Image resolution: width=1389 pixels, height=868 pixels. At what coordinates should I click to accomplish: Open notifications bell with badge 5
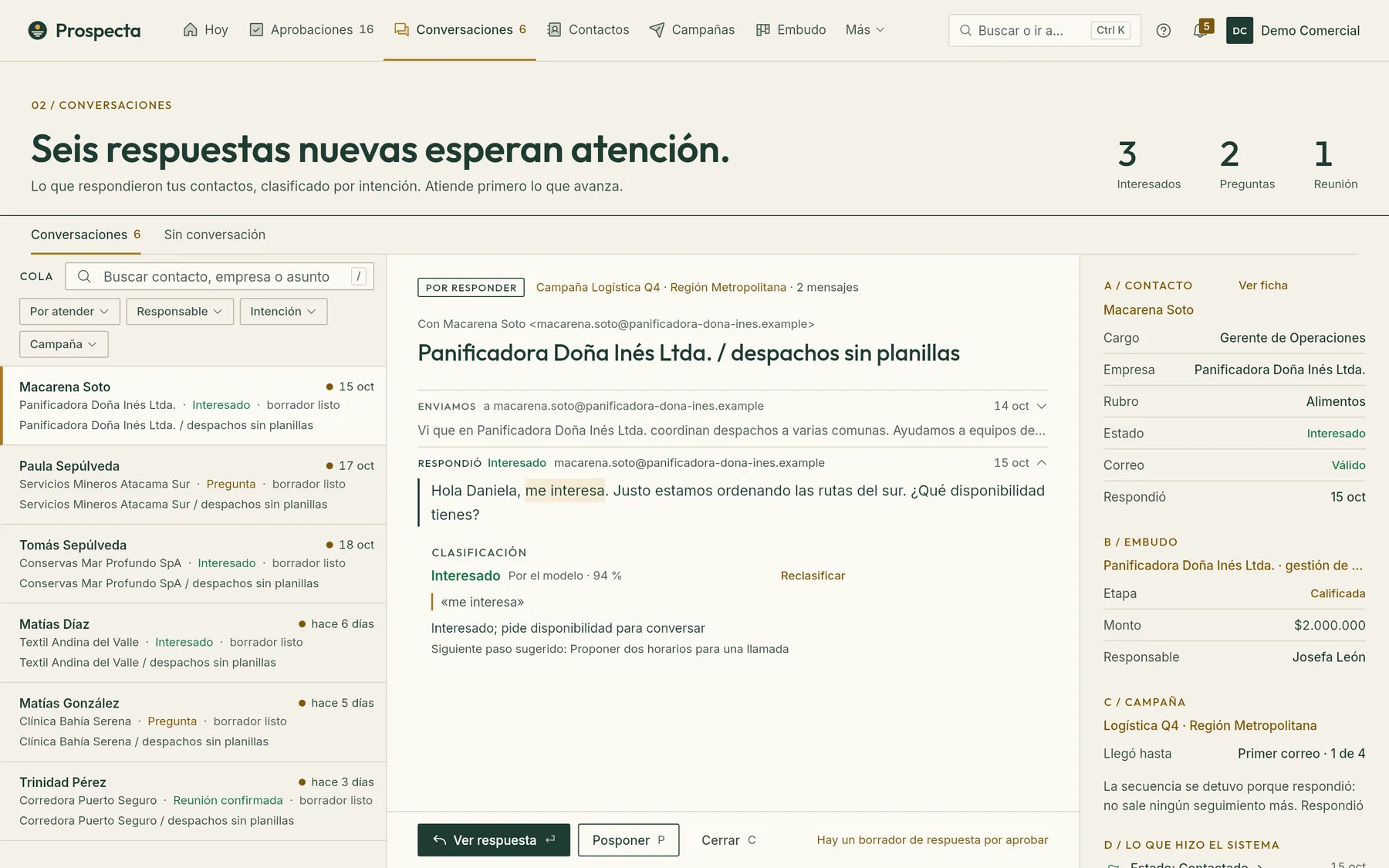tap(1201, 30)
